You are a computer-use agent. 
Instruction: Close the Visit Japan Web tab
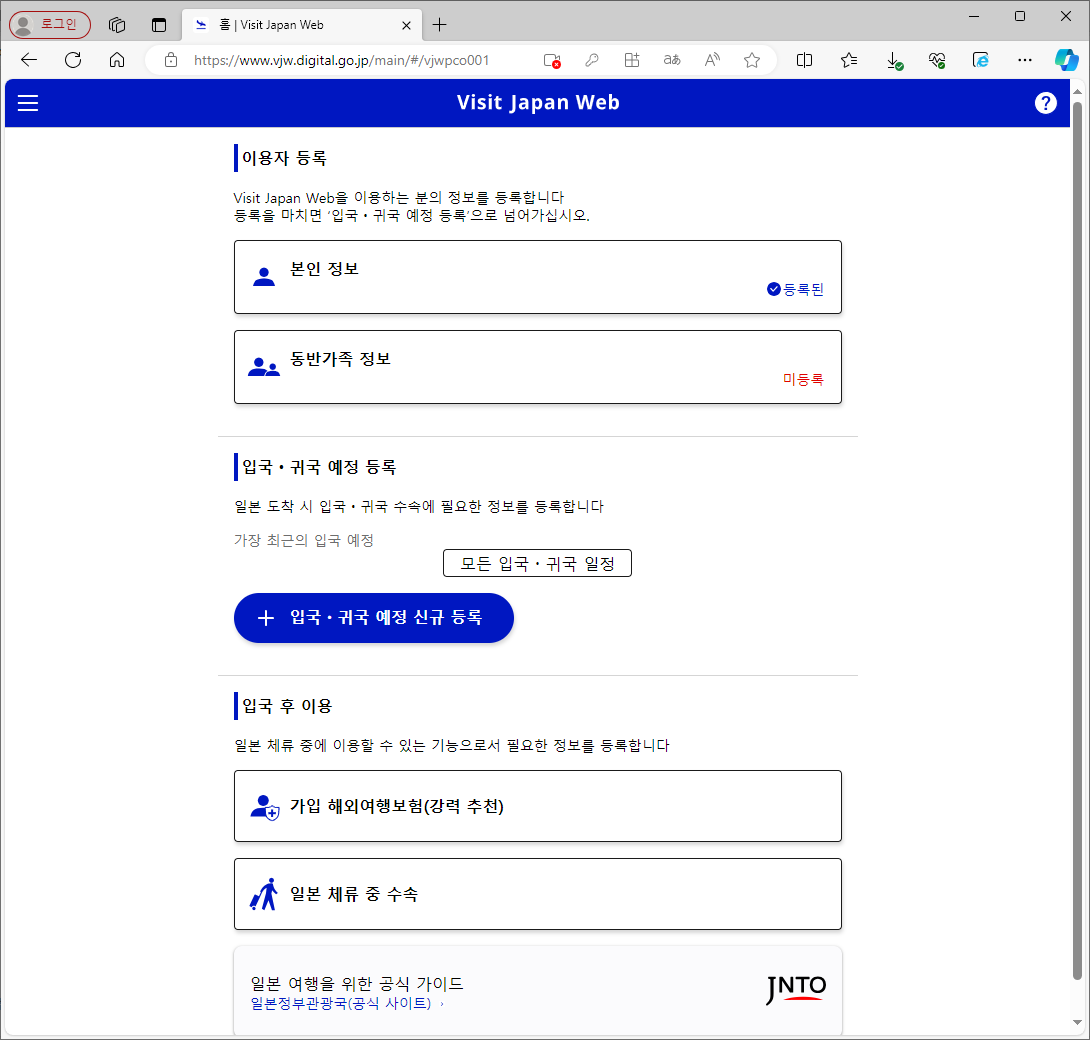coord(407,26)
